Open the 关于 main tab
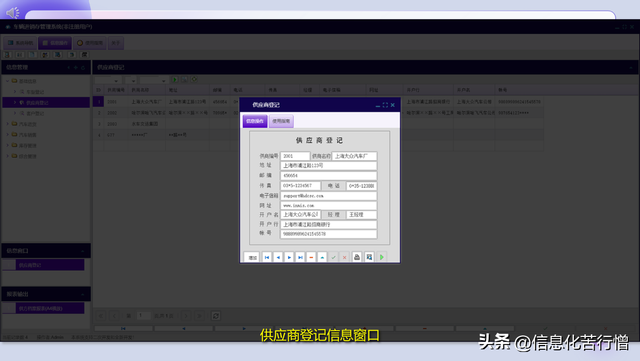Screen dimensions: 640x361 pyautogui.click(x=116, y=43)
